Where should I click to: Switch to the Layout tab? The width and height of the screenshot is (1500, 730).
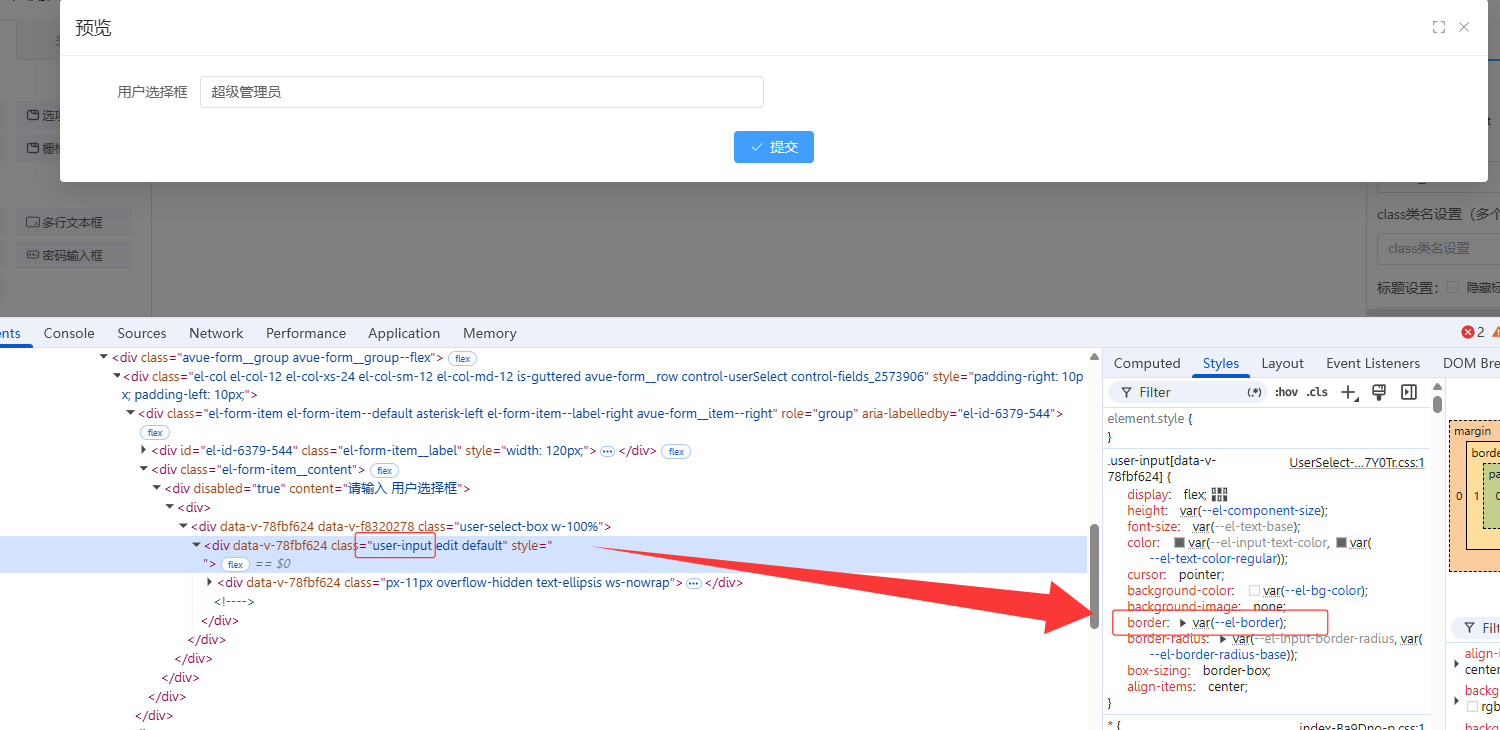tap(1282, 363)
